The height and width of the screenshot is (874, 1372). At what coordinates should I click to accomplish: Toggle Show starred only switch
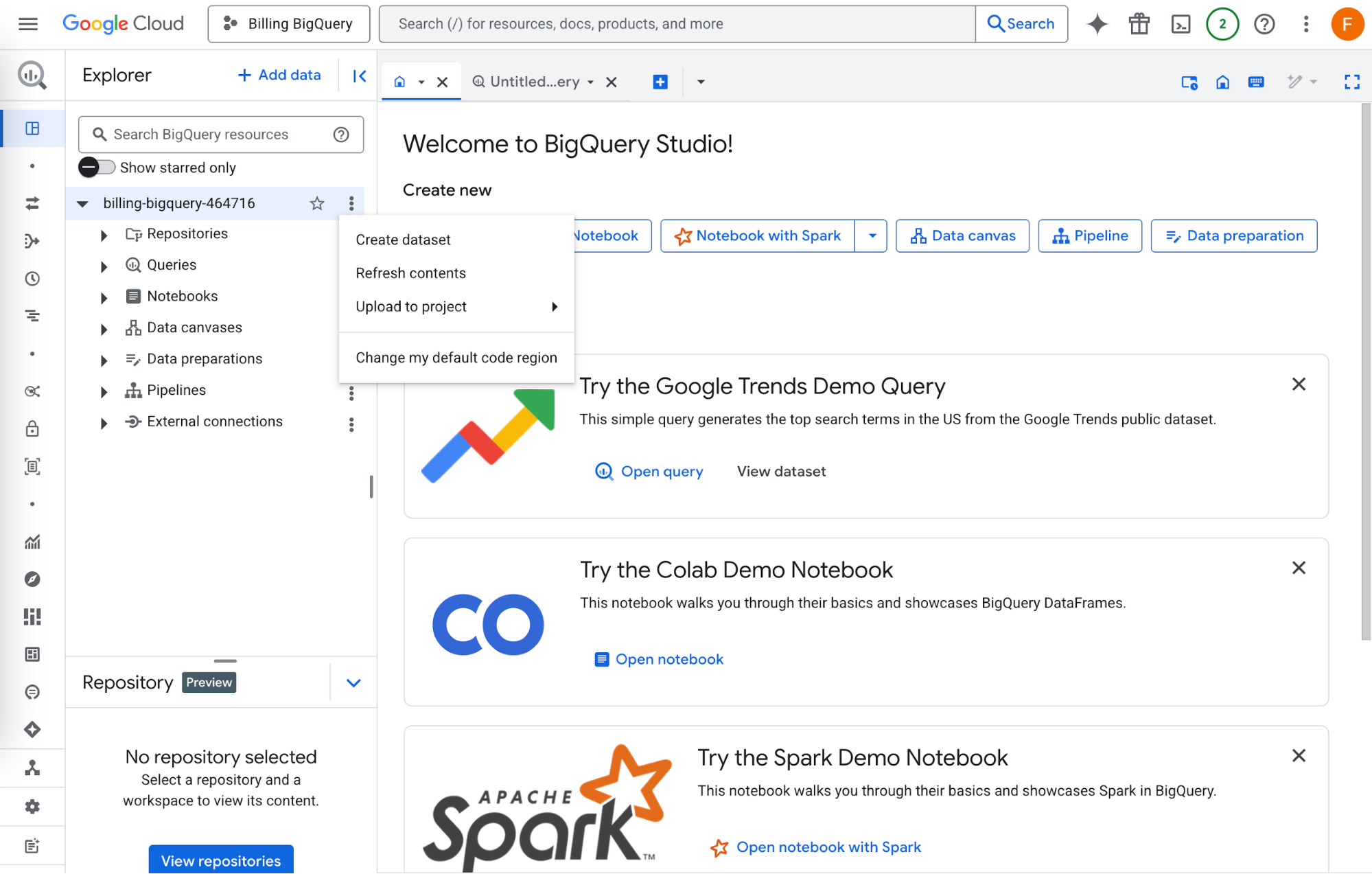pos(96,168)
